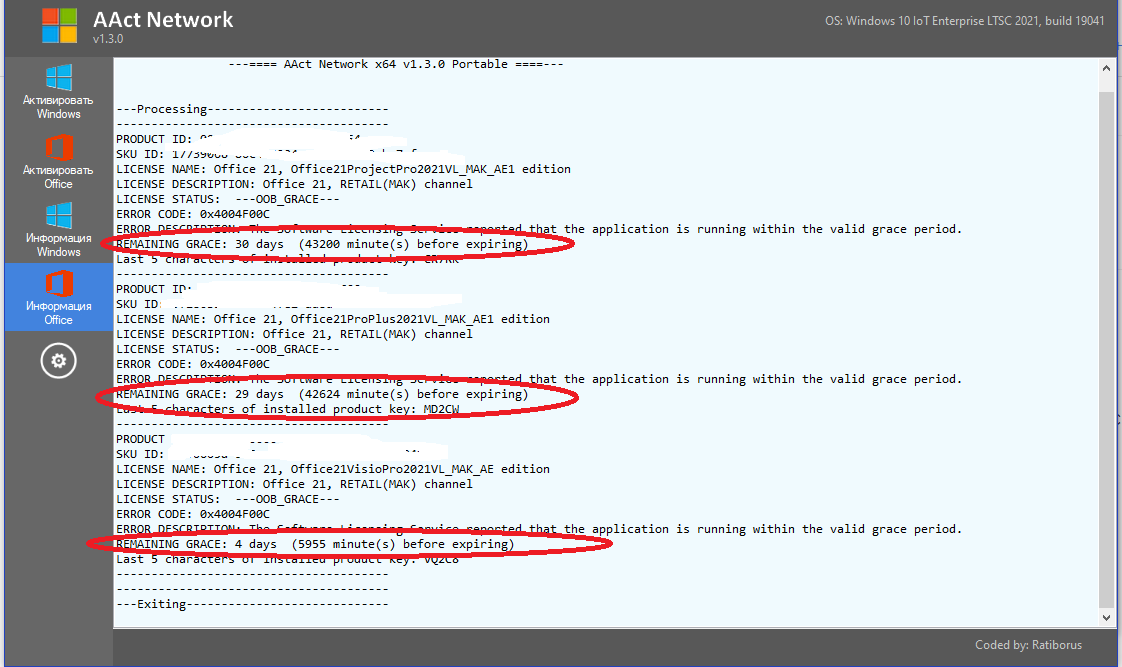This screenshot has width=1122, height=667.
Task: Click the AAct Network title text
Action: pos(163,19)
